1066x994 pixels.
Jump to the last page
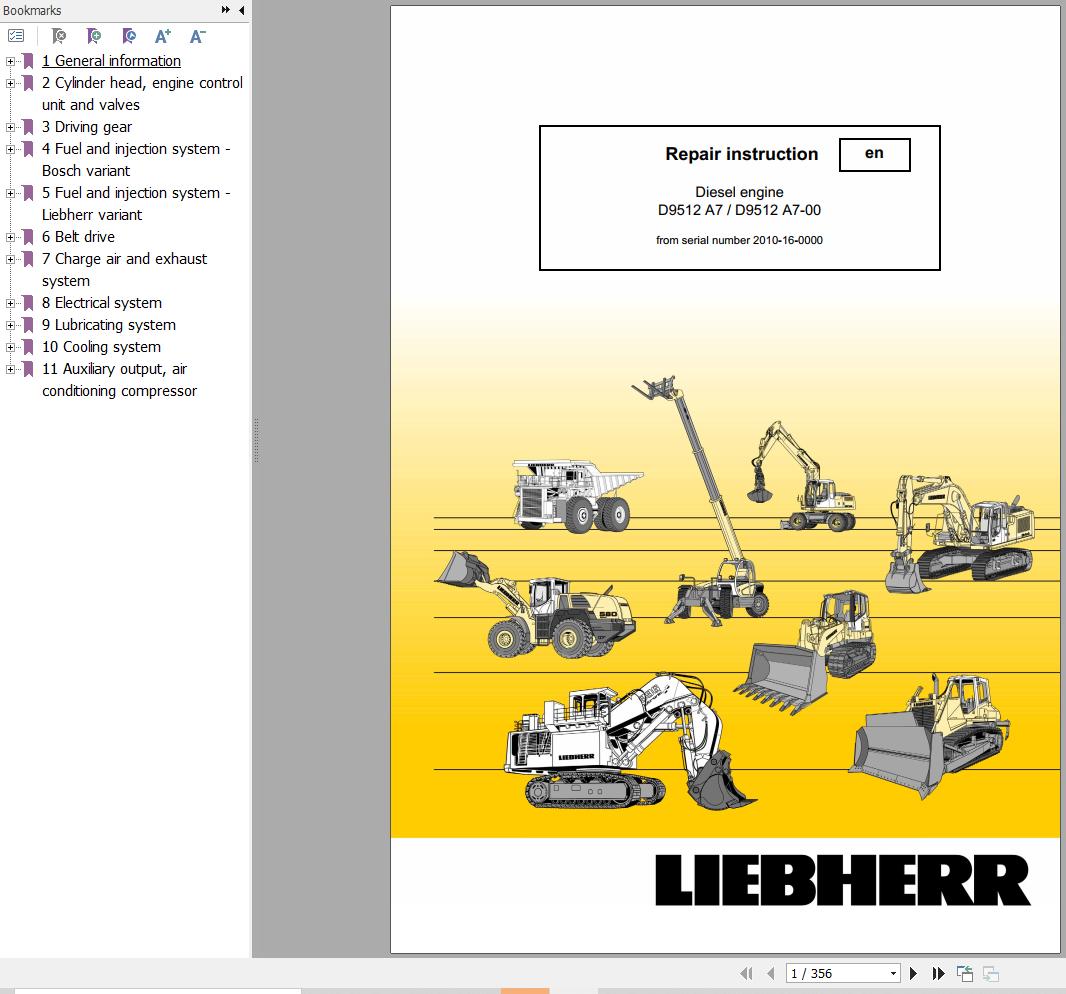coord(938,974)
